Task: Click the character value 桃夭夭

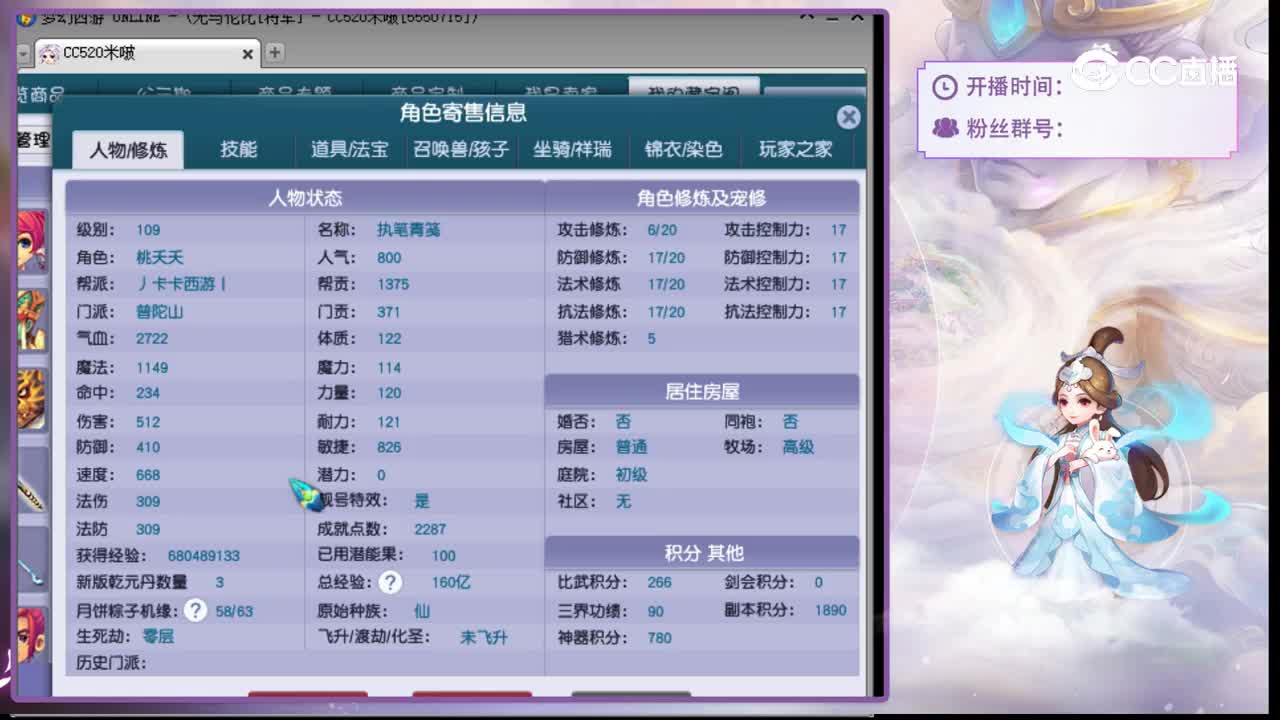Action: 160,257
